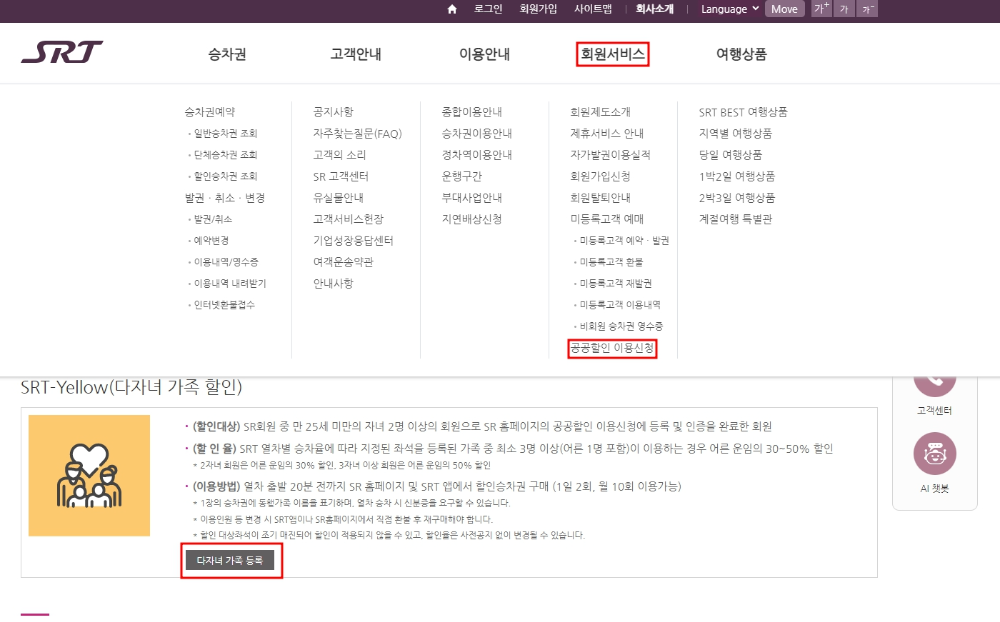Screen dimensions: 1000x622
Task: Open 공공할인 이용신청 link
Action: click(x=611, y=349)
